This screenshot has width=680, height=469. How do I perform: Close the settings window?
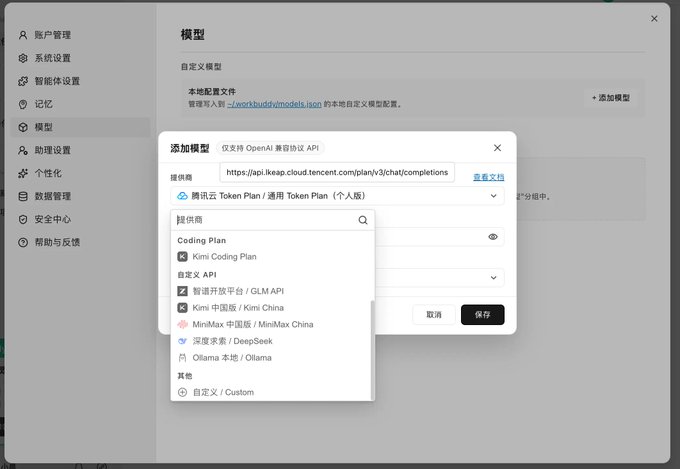click(654, 19)
